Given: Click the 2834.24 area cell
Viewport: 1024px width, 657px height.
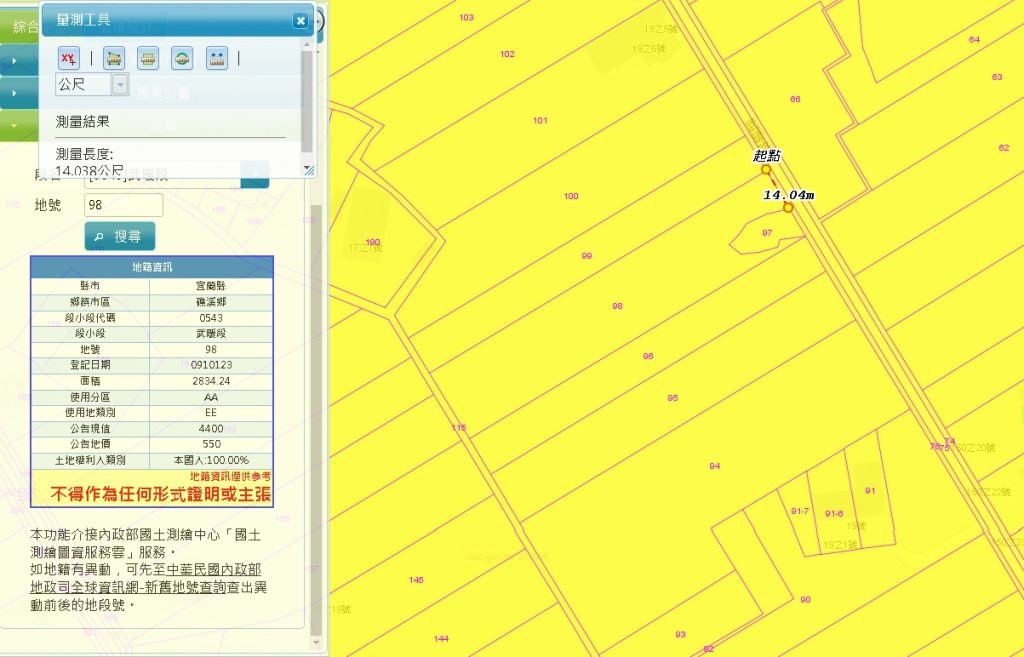Looking at the screenshot, I should coord(211,381).
